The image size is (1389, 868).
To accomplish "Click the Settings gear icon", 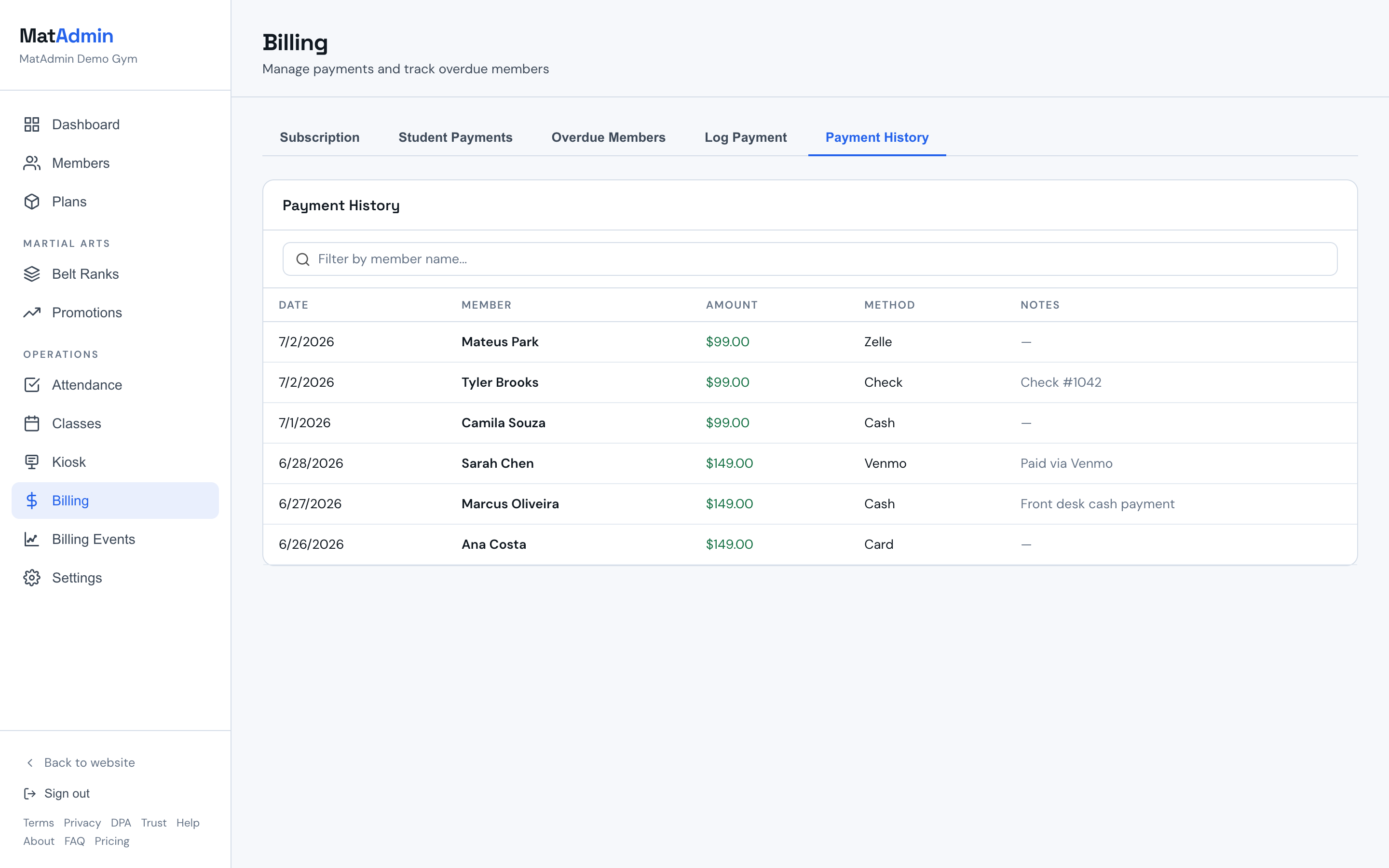I will (x=31, y=578).
